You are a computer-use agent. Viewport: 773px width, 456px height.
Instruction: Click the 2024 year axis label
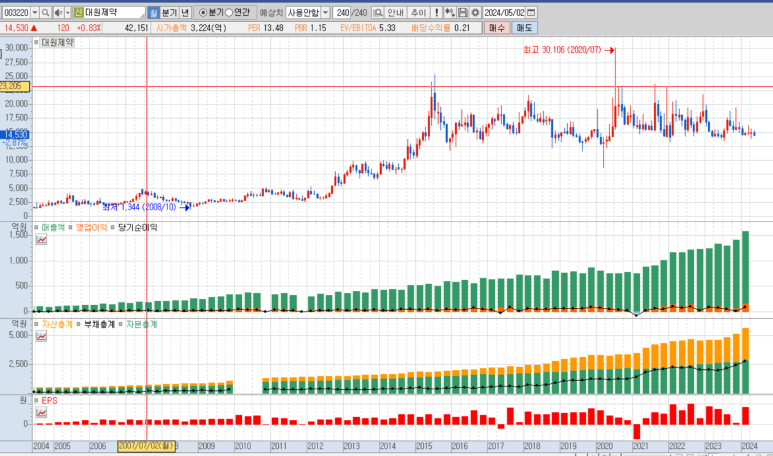coord(749,446)
